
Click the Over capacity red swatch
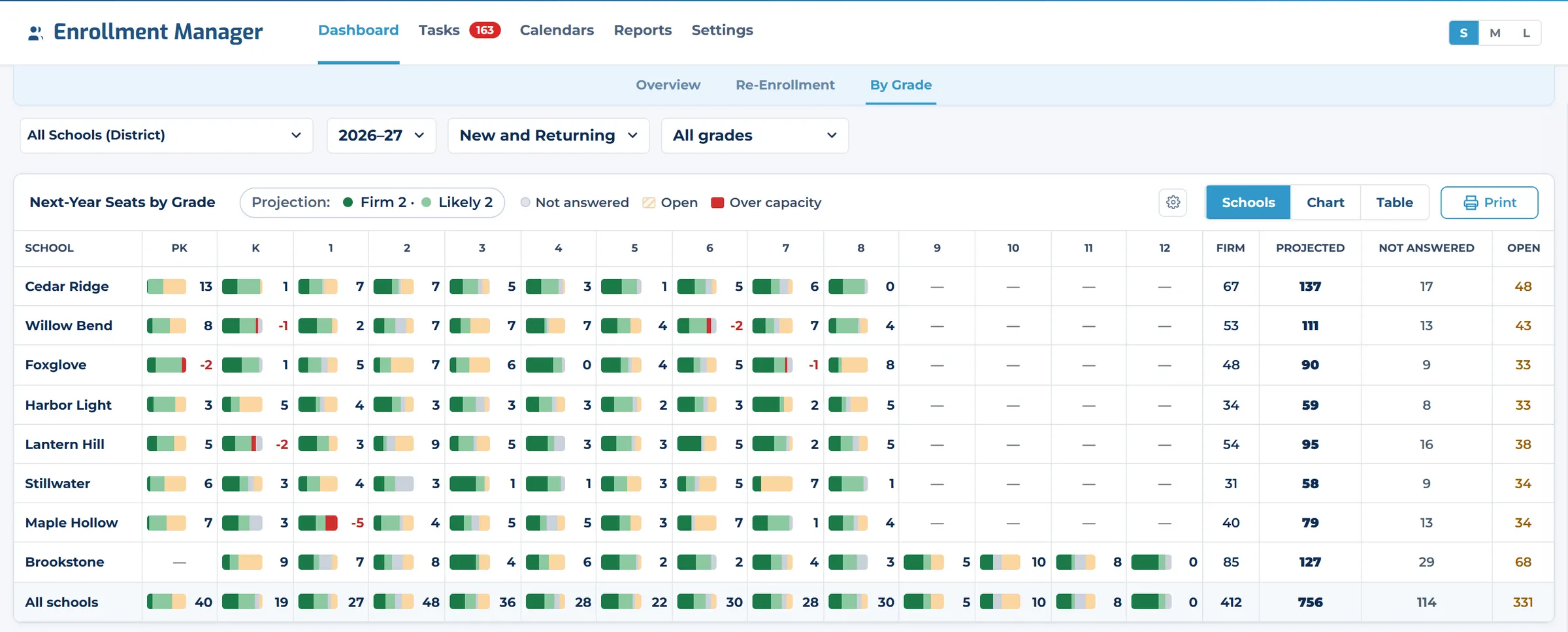(x=717, y=203)
